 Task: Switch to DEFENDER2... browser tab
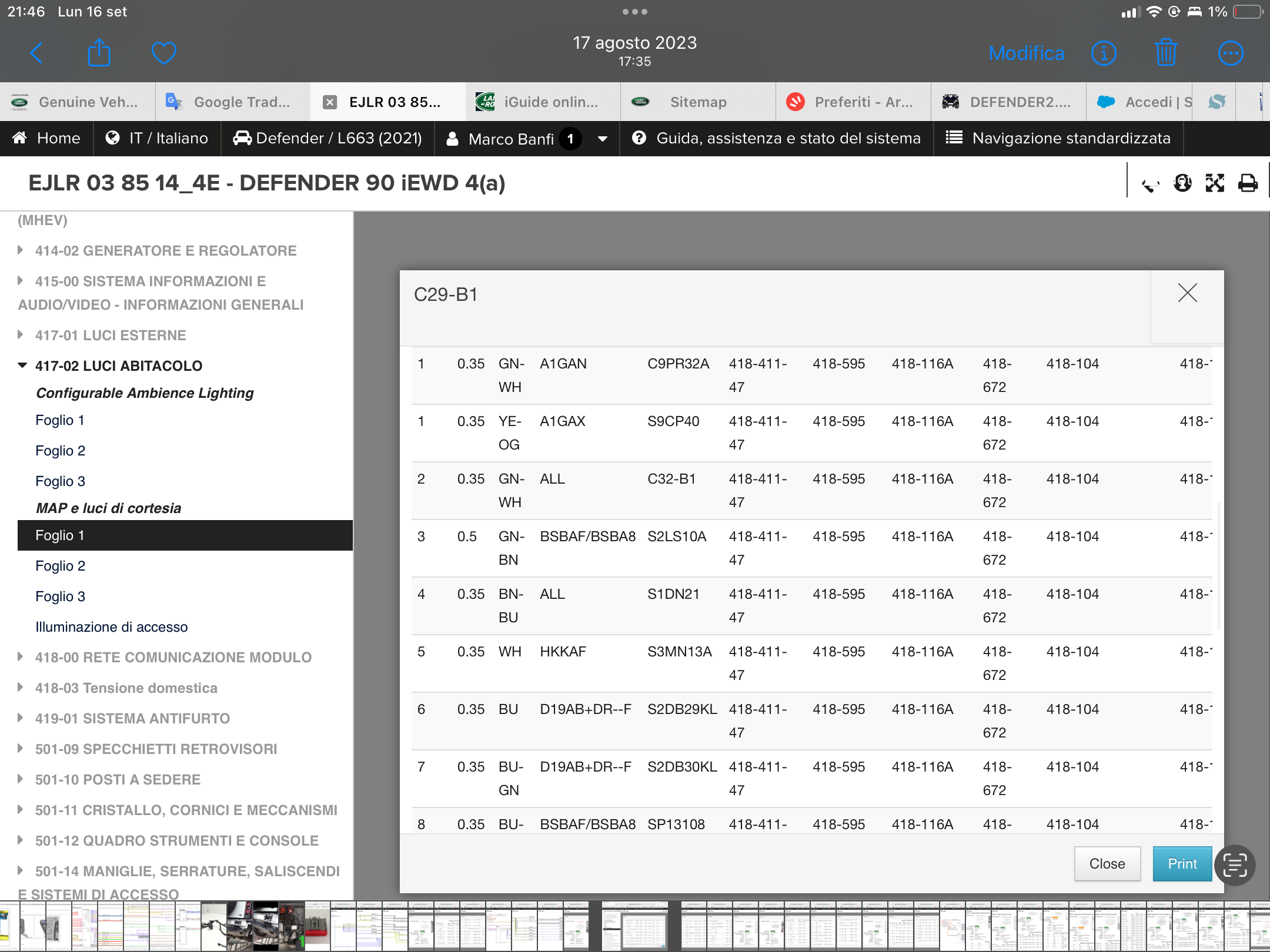click(1008, 102)
